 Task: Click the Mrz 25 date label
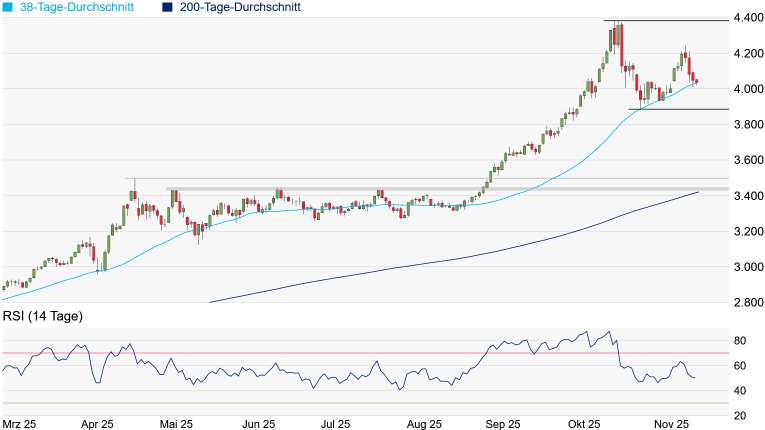click(20, 424)
